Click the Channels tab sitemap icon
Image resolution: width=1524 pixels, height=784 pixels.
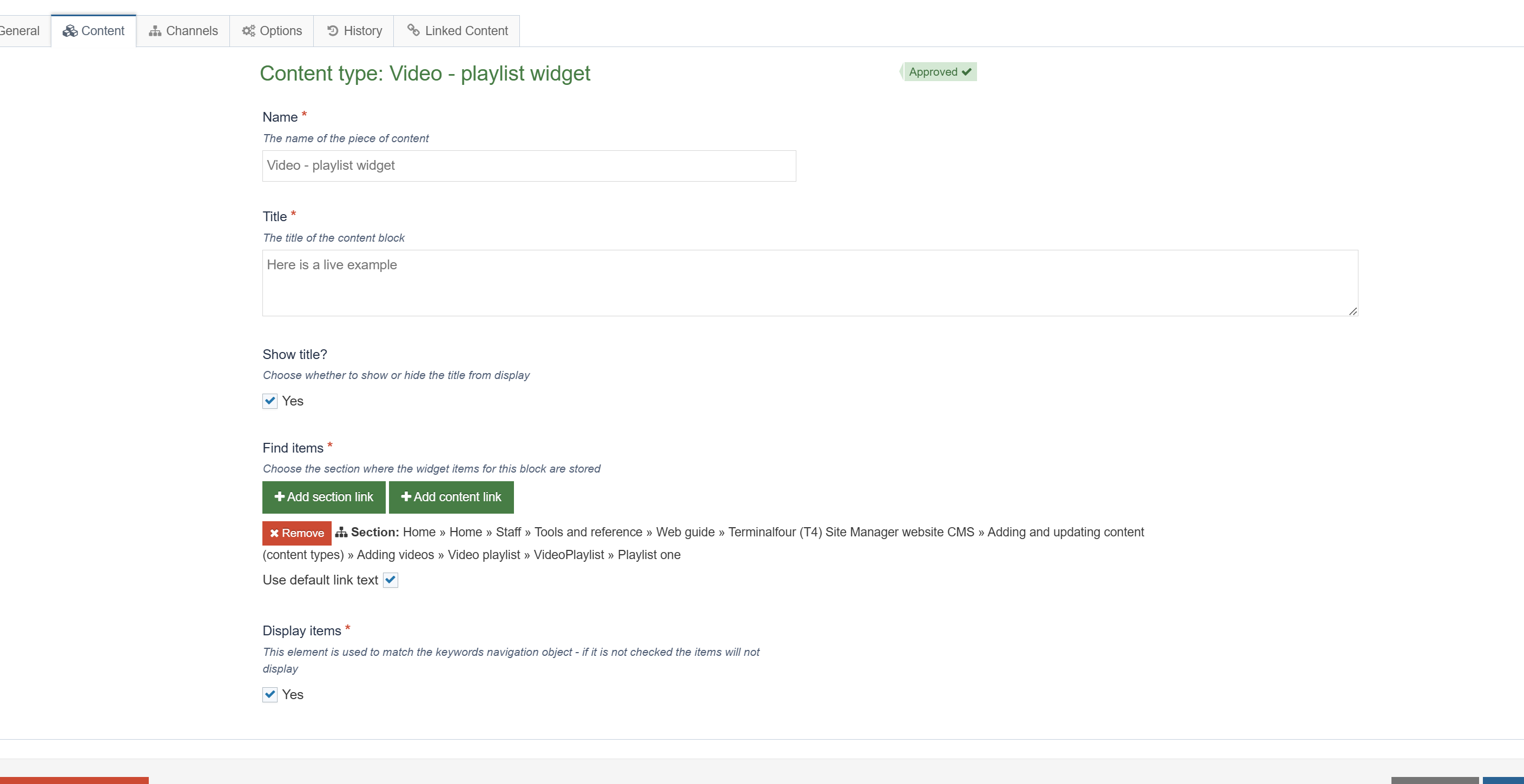[x=154, y=31]
